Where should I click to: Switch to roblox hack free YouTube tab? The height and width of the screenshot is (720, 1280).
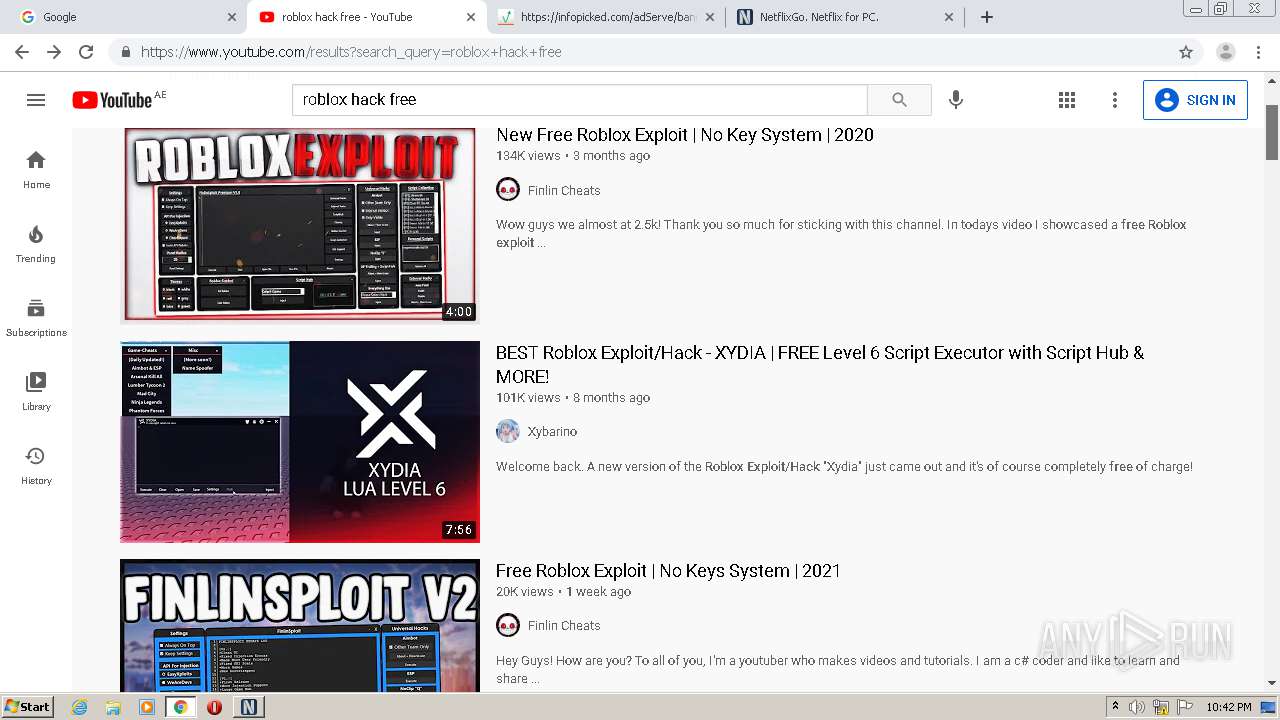click(x=366, y=17)
